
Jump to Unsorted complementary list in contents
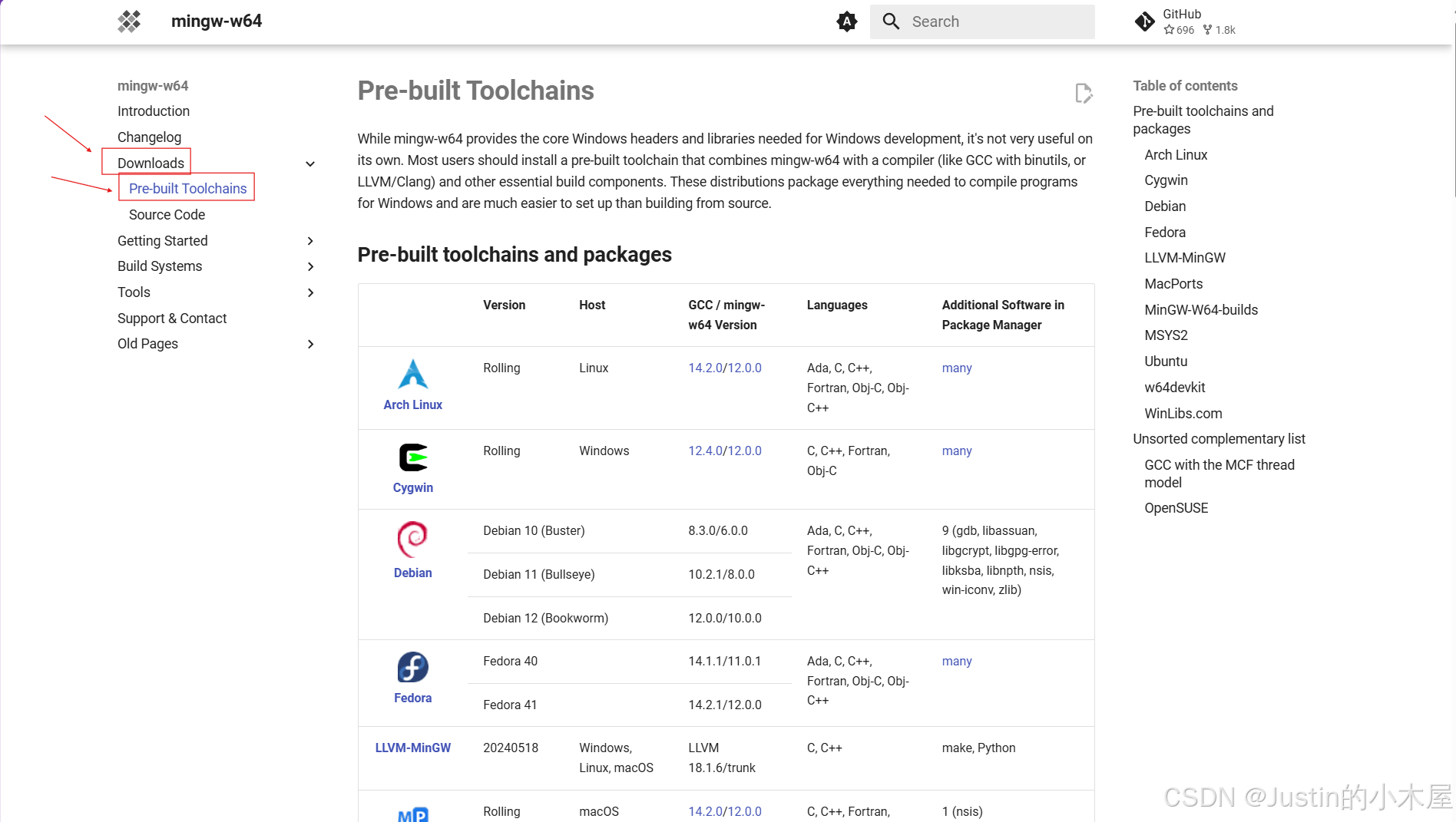coord(1219,439)
